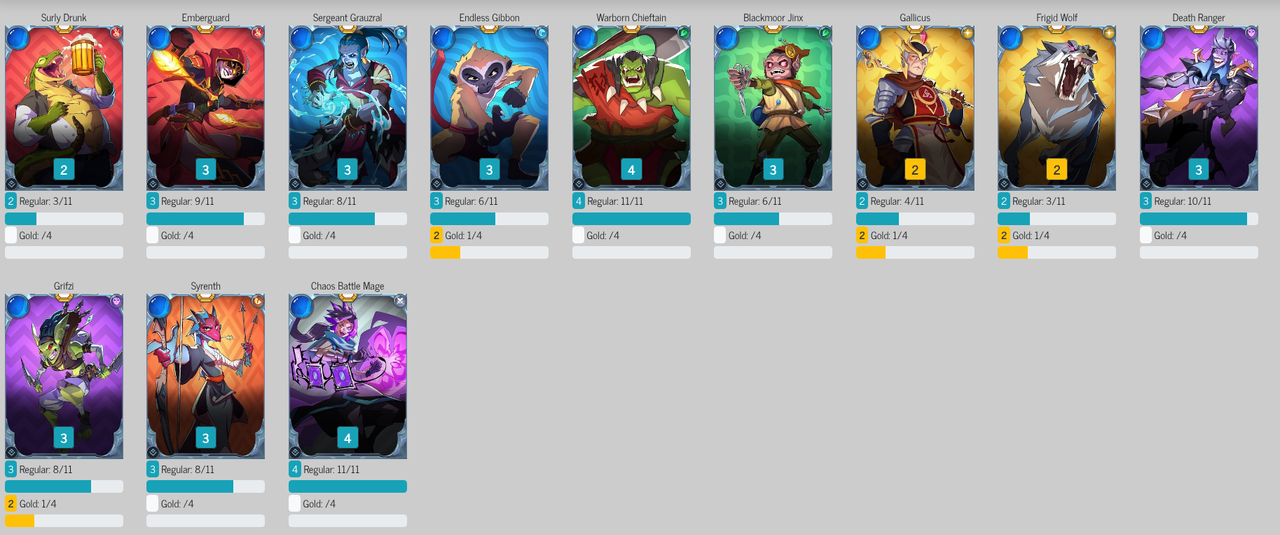
Task: Click Emberguard's Regular 9/11 progress bar
Action: click(206, 218)
